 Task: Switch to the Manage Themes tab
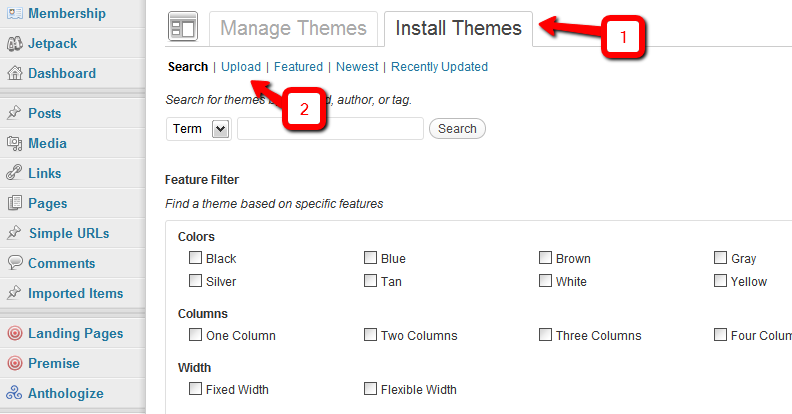[x=293, y=28]
